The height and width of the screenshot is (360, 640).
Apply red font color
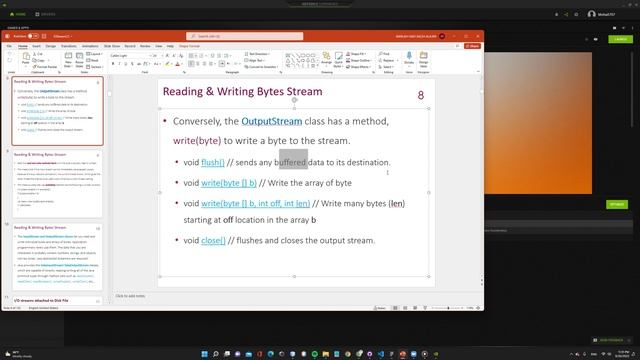(x=178, y=64)
